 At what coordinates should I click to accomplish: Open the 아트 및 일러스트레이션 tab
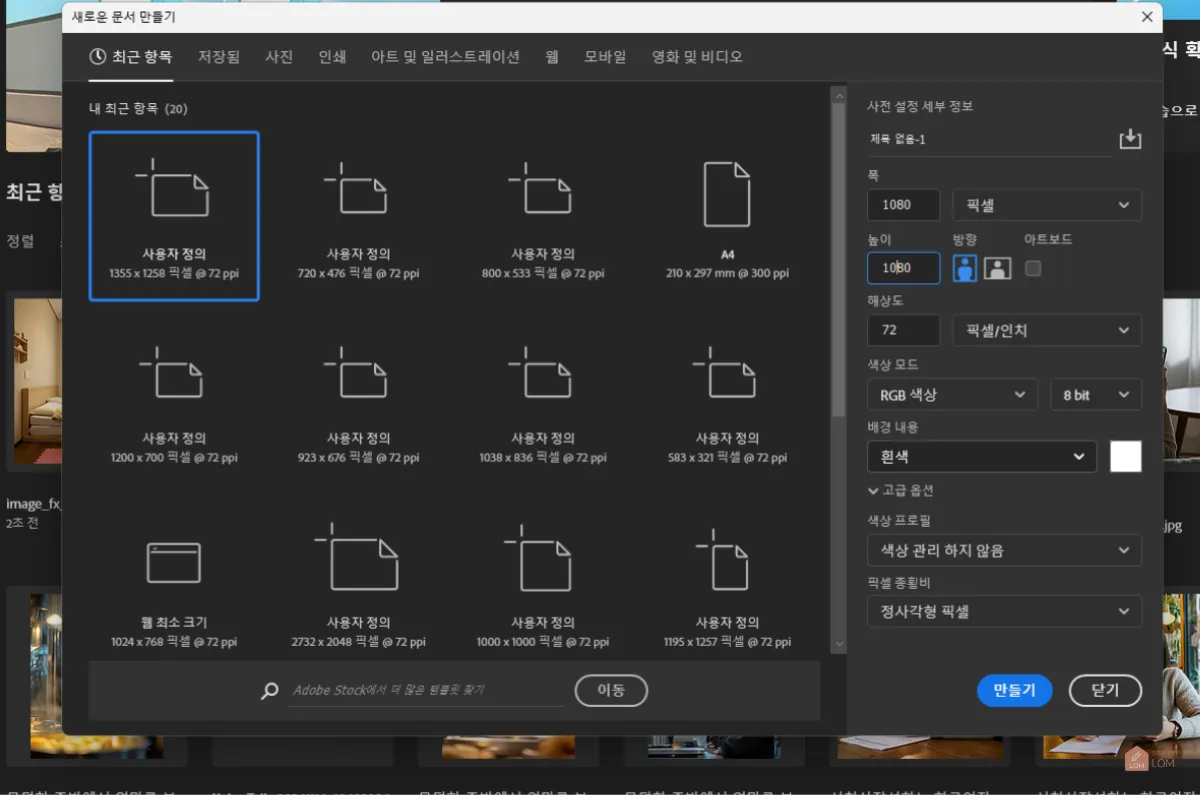tap(445, 57)
